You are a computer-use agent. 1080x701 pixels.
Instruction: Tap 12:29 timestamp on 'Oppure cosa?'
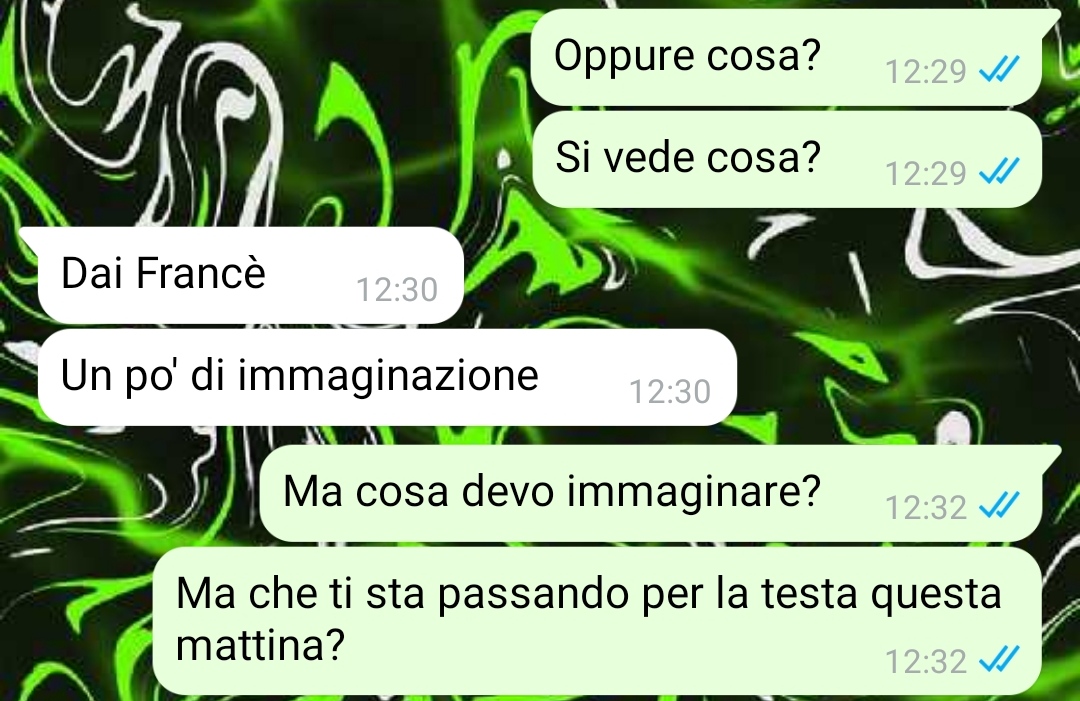(926, 72)
